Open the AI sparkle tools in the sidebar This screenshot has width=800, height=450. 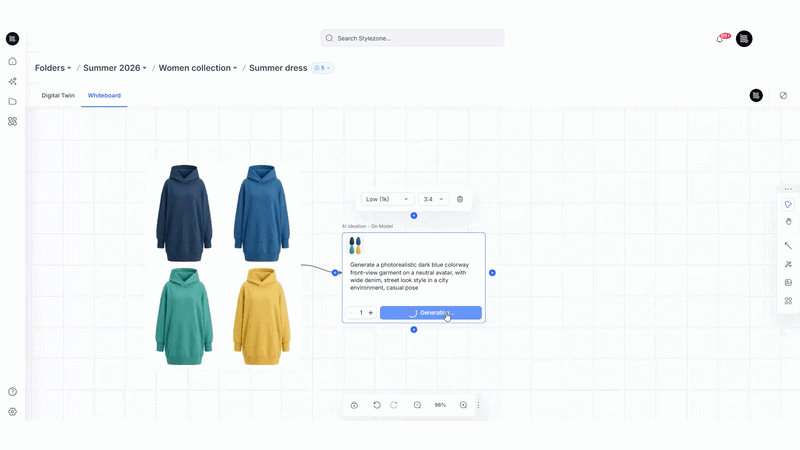tap(13, 81)
